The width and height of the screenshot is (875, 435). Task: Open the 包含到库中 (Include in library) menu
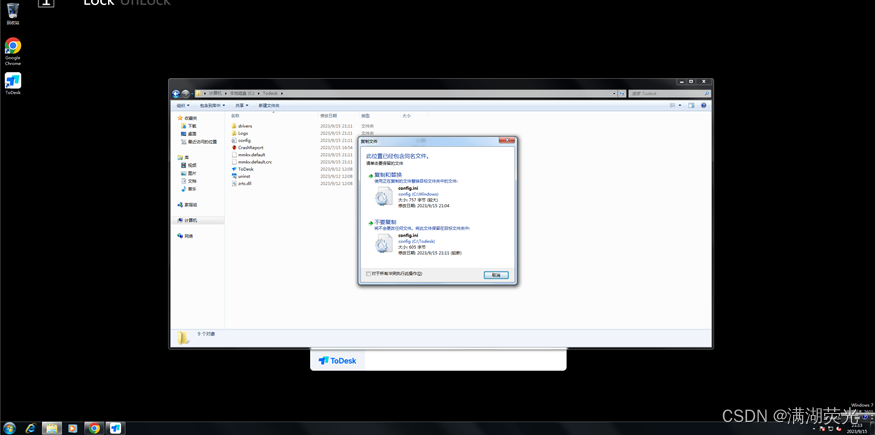(213, 105)
